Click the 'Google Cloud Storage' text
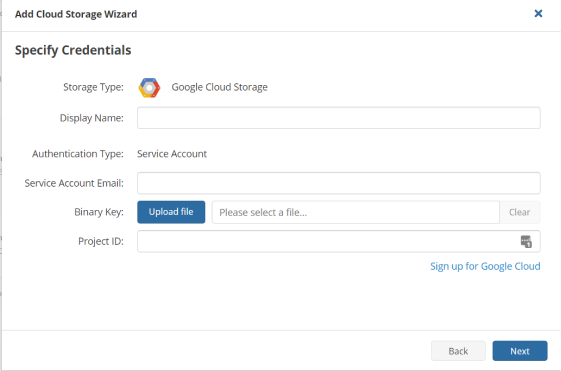The height and width of the screenshot is (371, 561). [219, 87]
